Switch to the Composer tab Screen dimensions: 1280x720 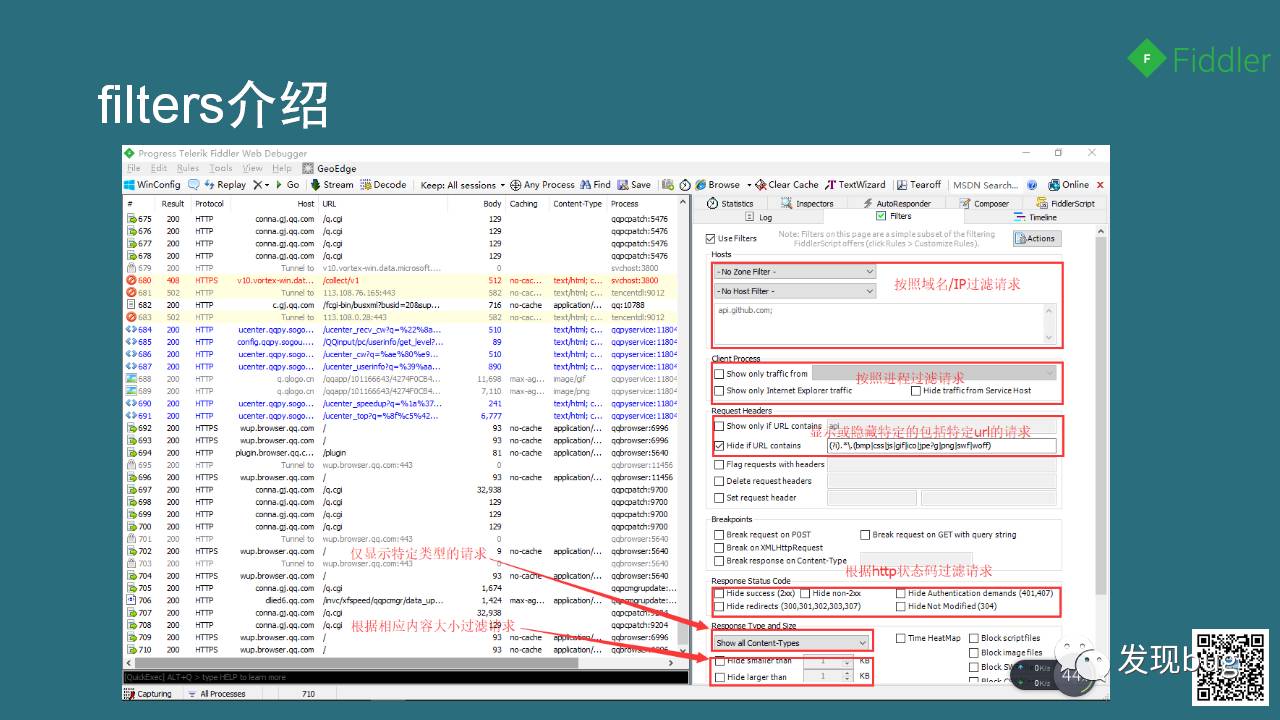coord(985,203)
